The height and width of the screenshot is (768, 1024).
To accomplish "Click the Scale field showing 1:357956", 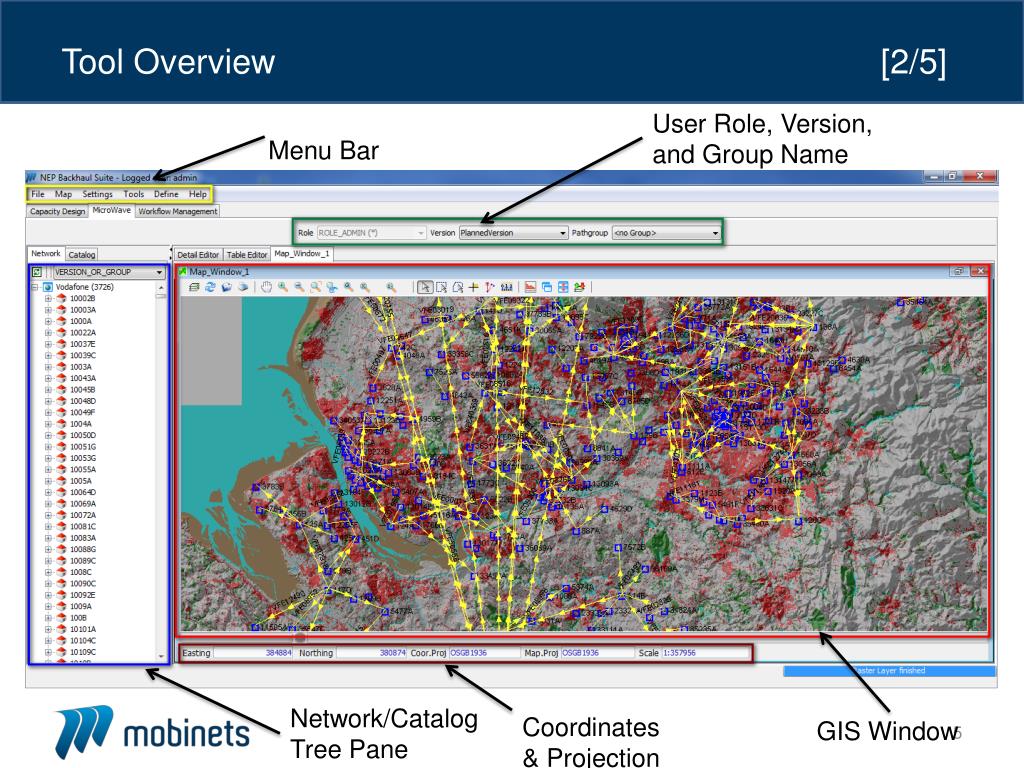I will pos(705,653).
